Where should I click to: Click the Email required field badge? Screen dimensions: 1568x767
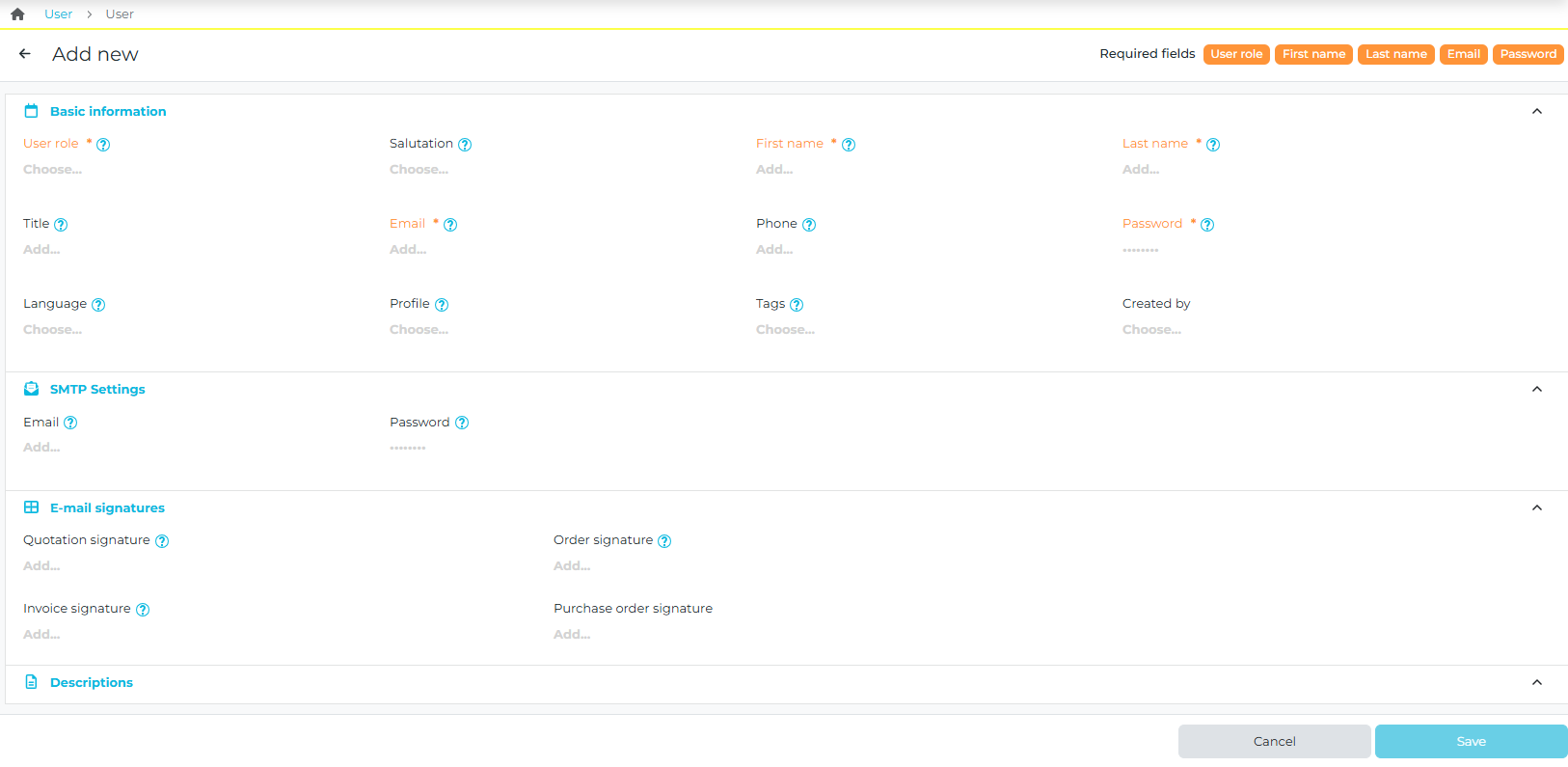point(1463,54)
